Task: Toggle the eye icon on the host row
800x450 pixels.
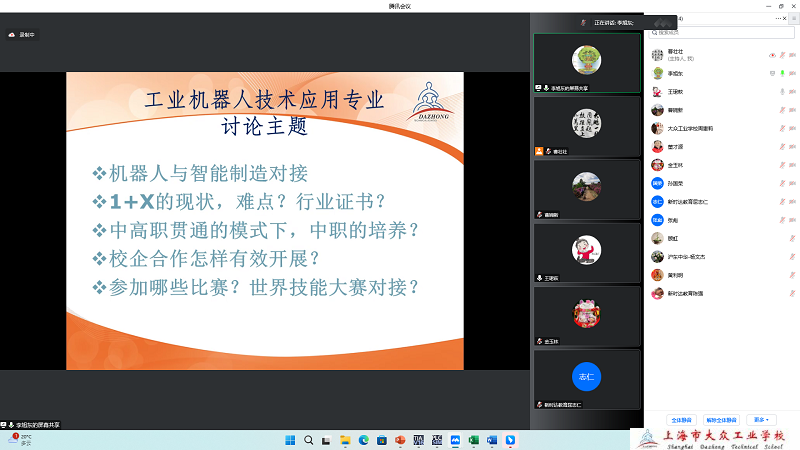Action: pyautogui.click(x=773, y=54)
